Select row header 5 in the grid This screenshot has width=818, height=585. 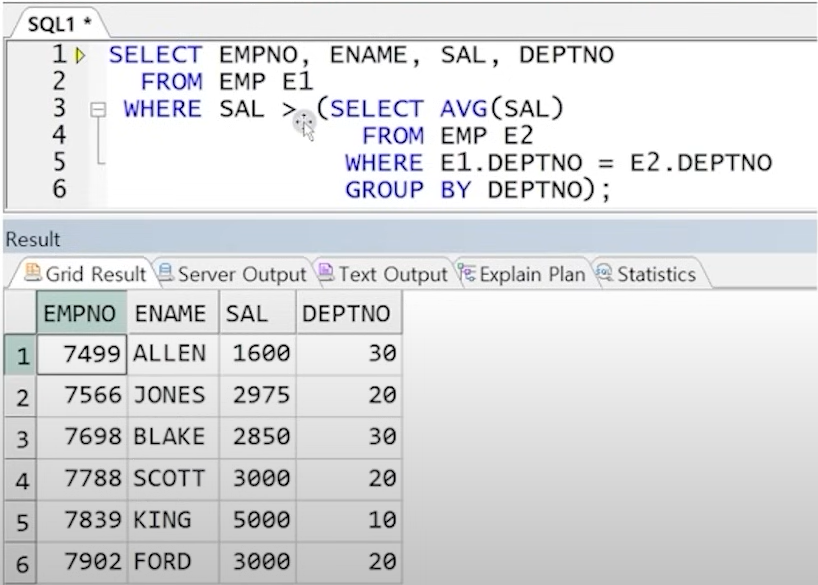20,522
